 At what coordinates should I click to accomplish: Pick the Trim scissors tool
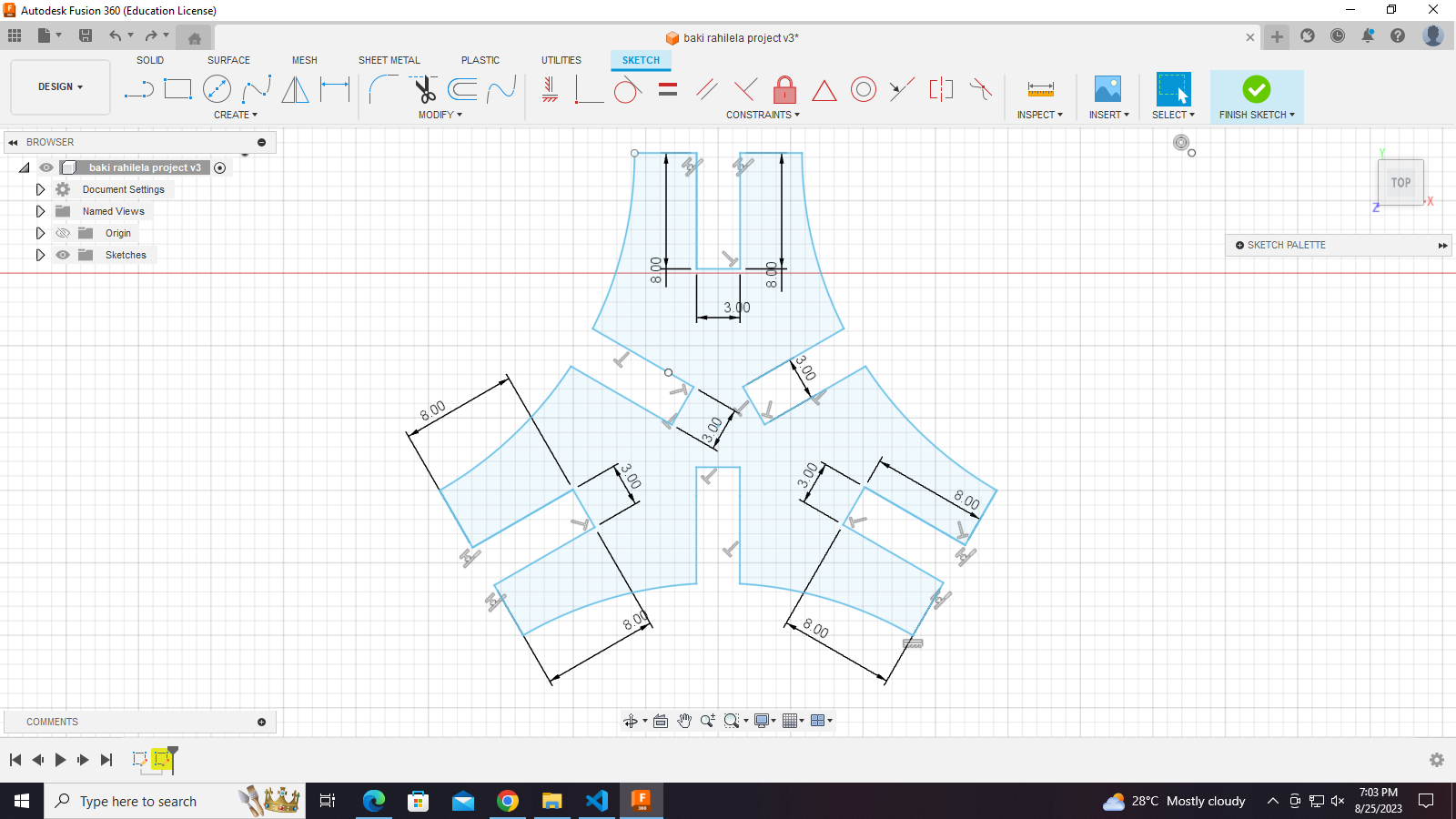tap(424, 89)
